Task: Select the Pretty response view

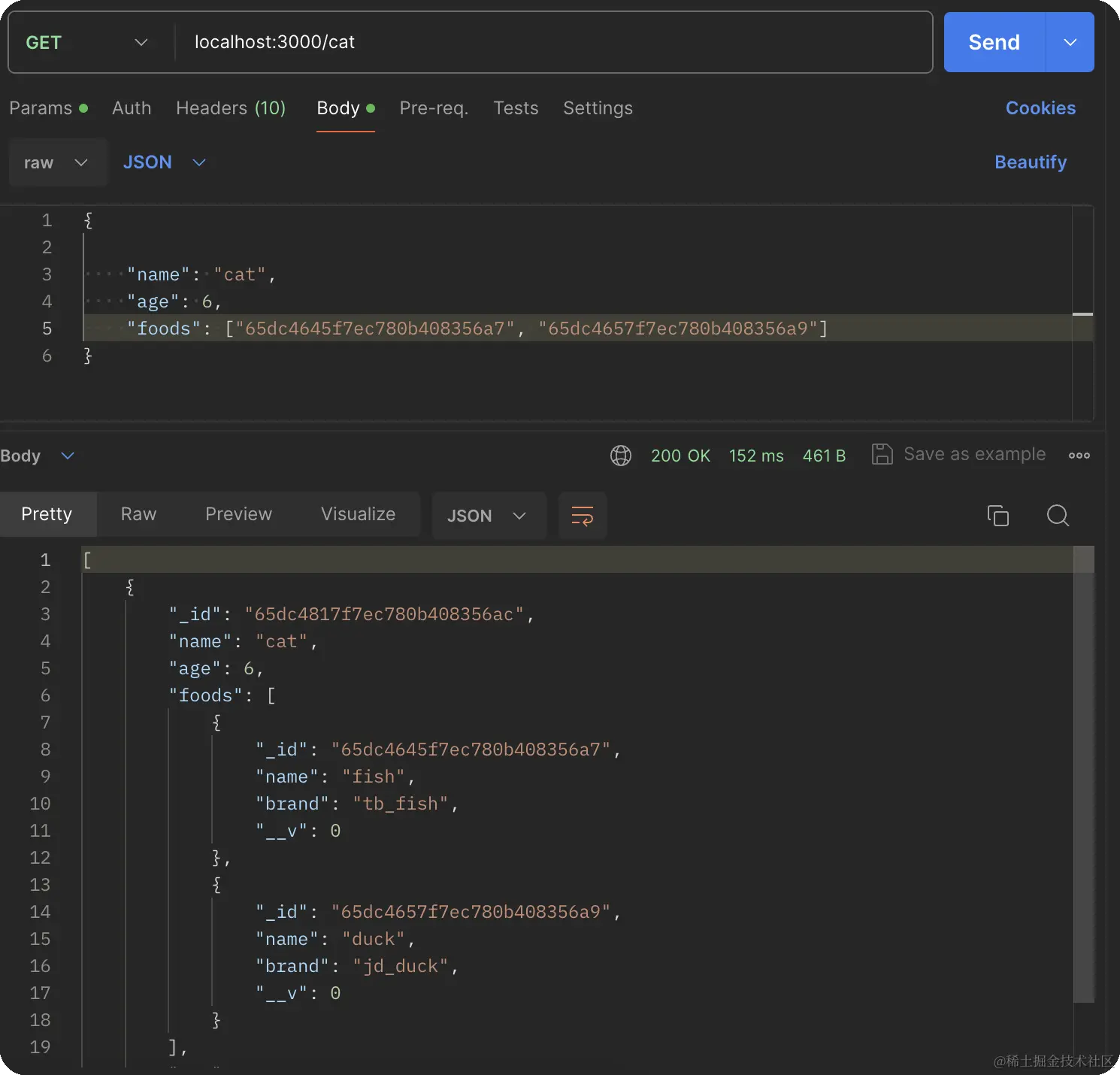Action: pos(47,514)
